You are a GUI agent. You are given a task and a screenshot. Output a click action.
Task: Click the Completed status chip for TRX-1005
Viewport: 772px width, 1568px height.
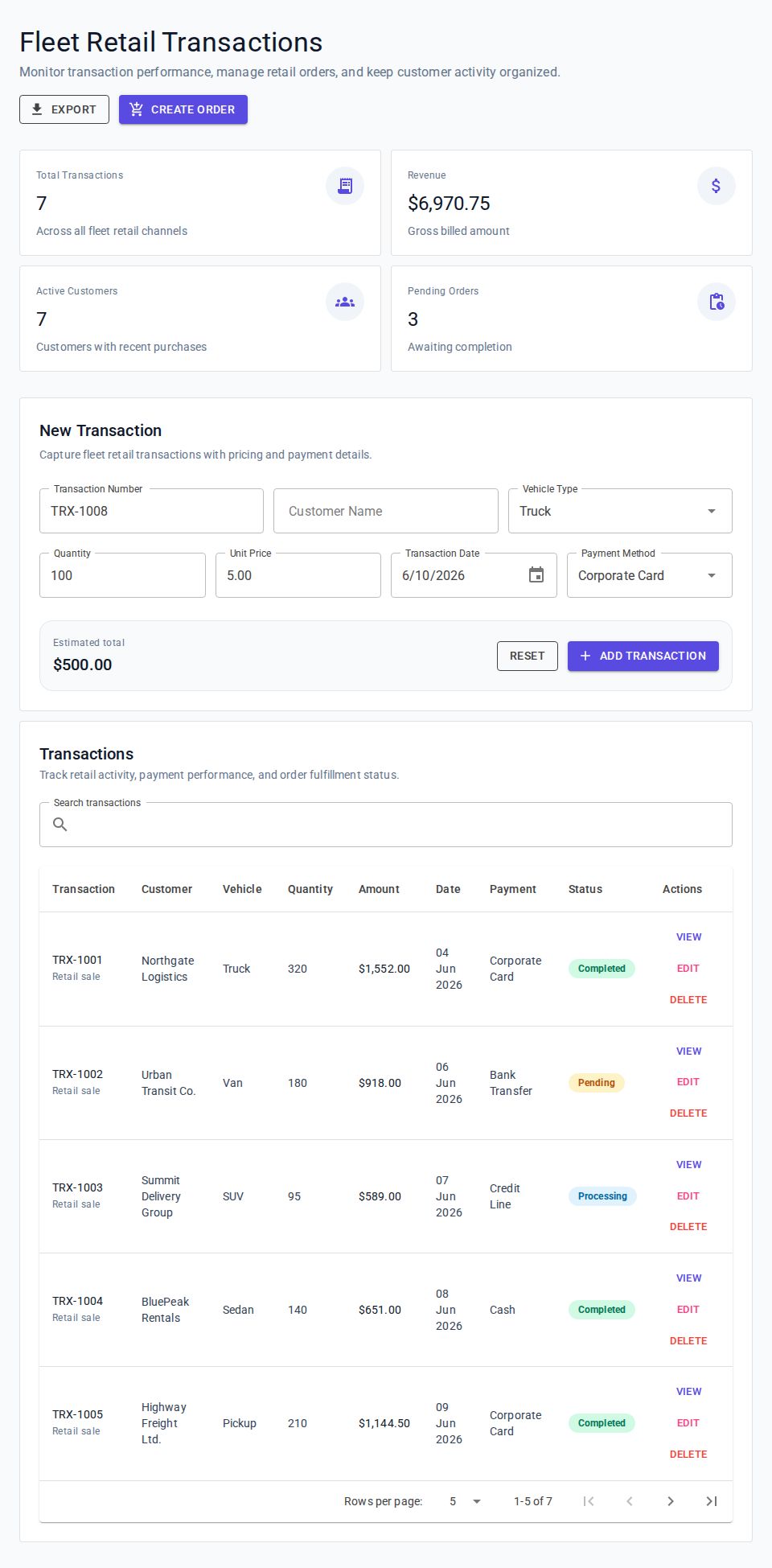pyautogui.click(x=602, y=1423)
